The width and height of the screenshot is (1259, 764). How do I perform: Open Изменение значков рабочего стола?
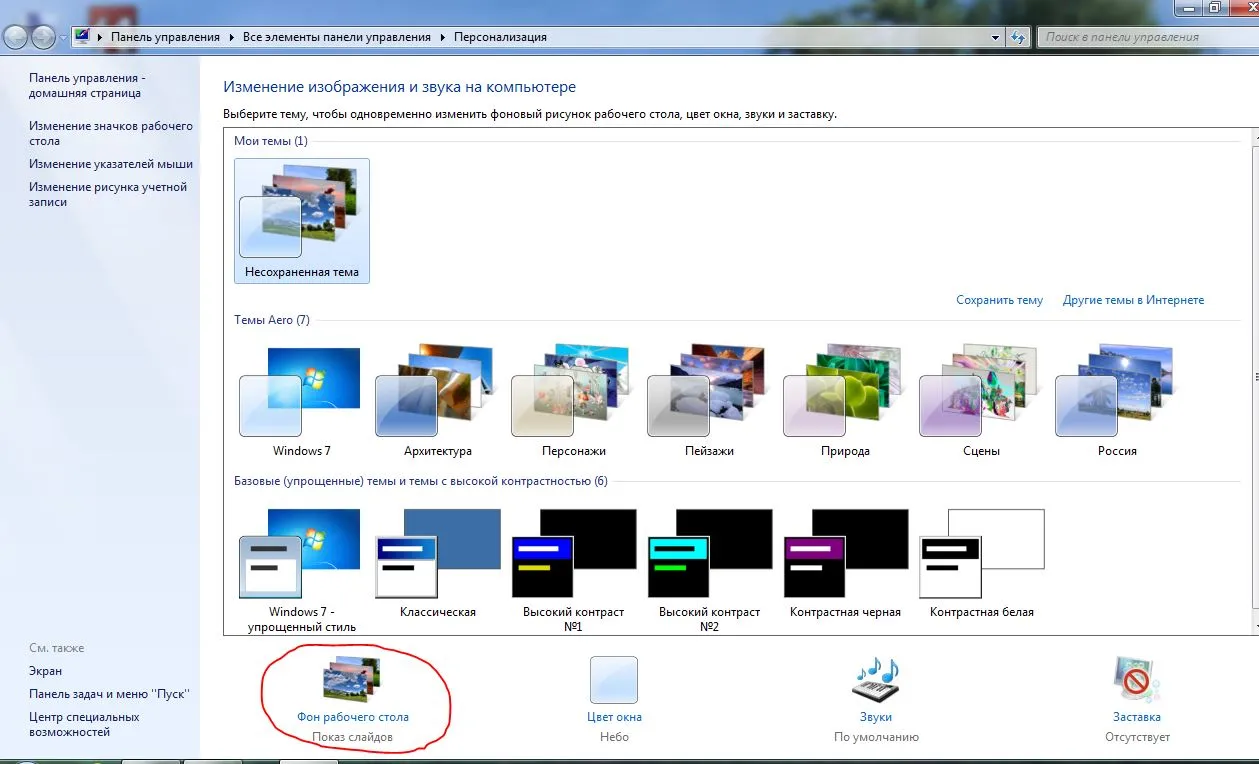[111, 133]
